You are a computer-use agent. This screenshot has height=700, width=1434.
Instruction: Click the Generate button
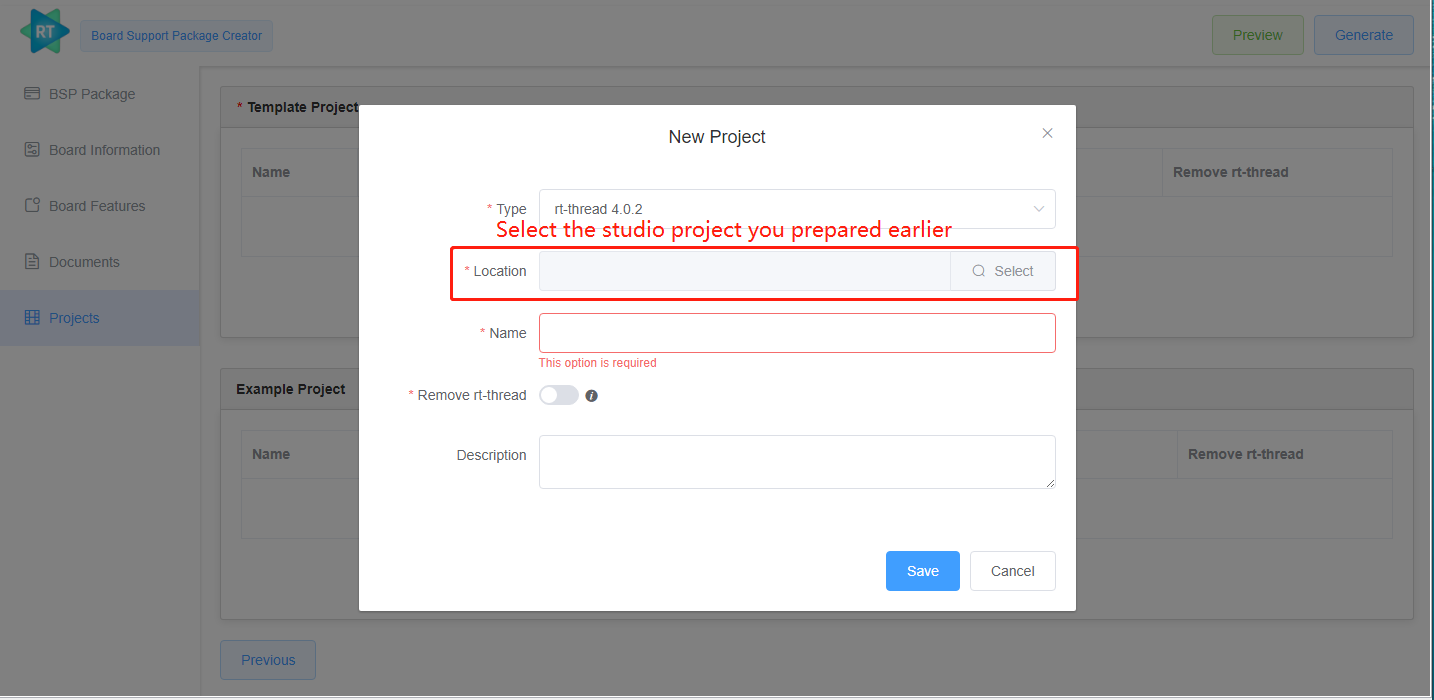(x=1363, y=34)
